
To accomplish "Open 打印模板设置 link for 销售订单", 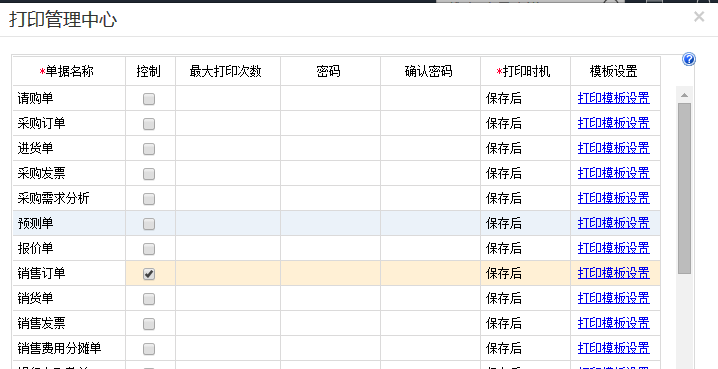I will tap(614, 273).
